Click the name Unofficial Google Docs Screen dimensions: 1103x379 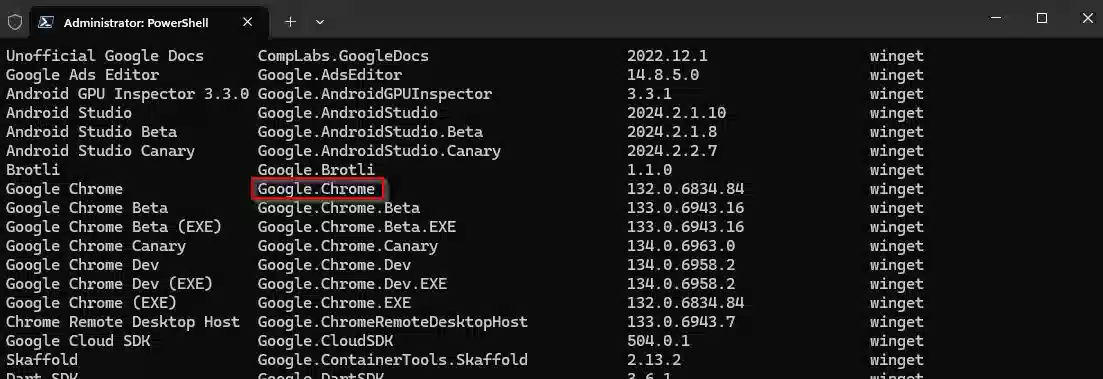tap(105, 56)
